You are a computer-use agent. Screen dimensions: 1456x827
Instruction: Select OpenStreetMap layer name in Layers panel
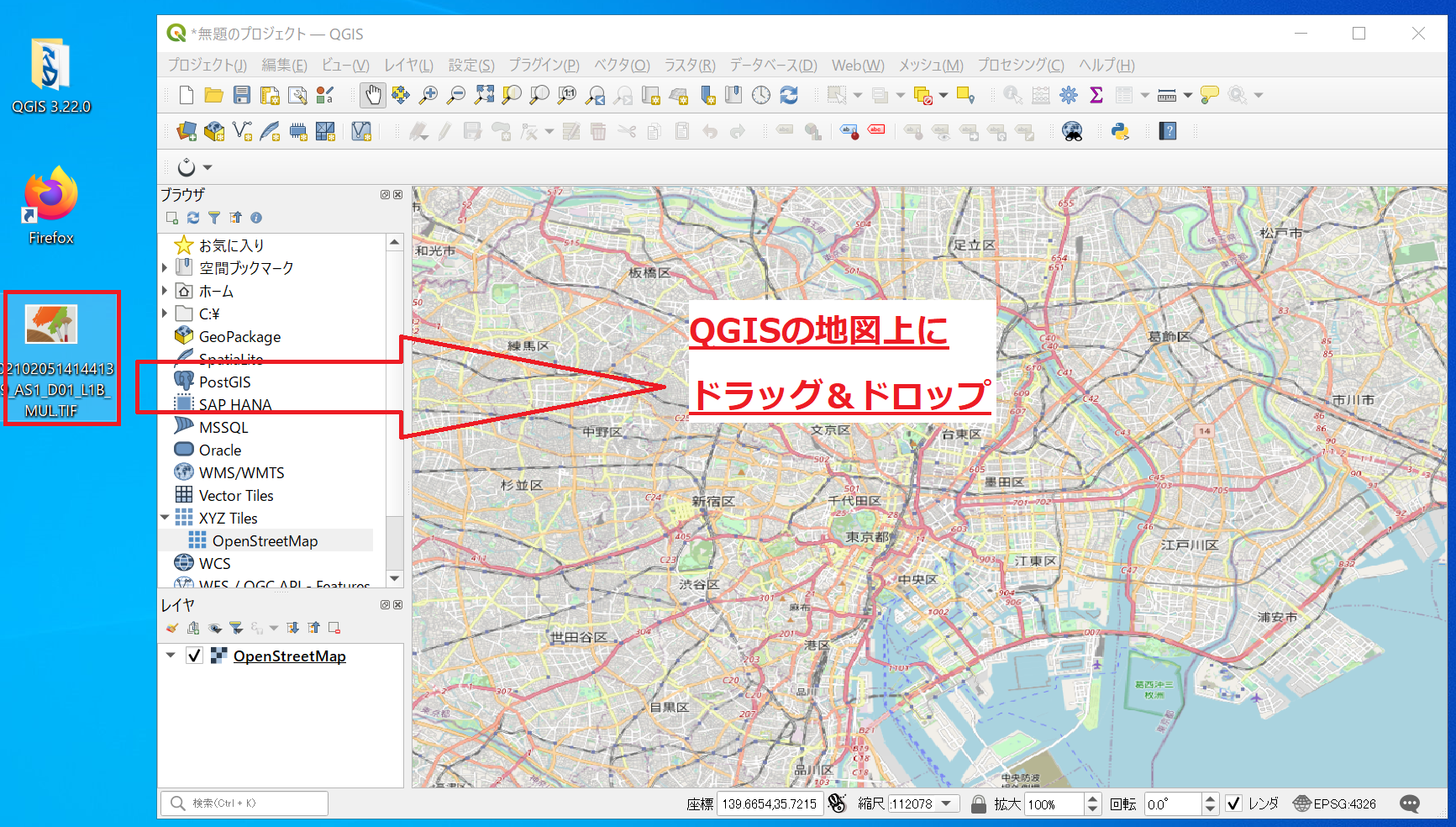point(290,656)
